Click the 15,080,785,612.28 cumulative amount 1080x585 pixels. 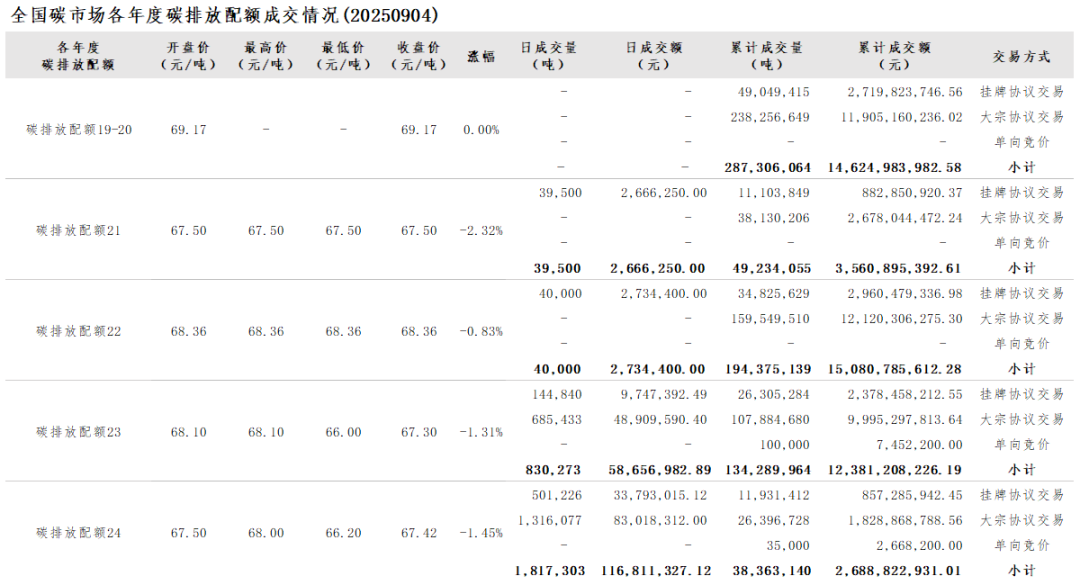pos(894,369)
